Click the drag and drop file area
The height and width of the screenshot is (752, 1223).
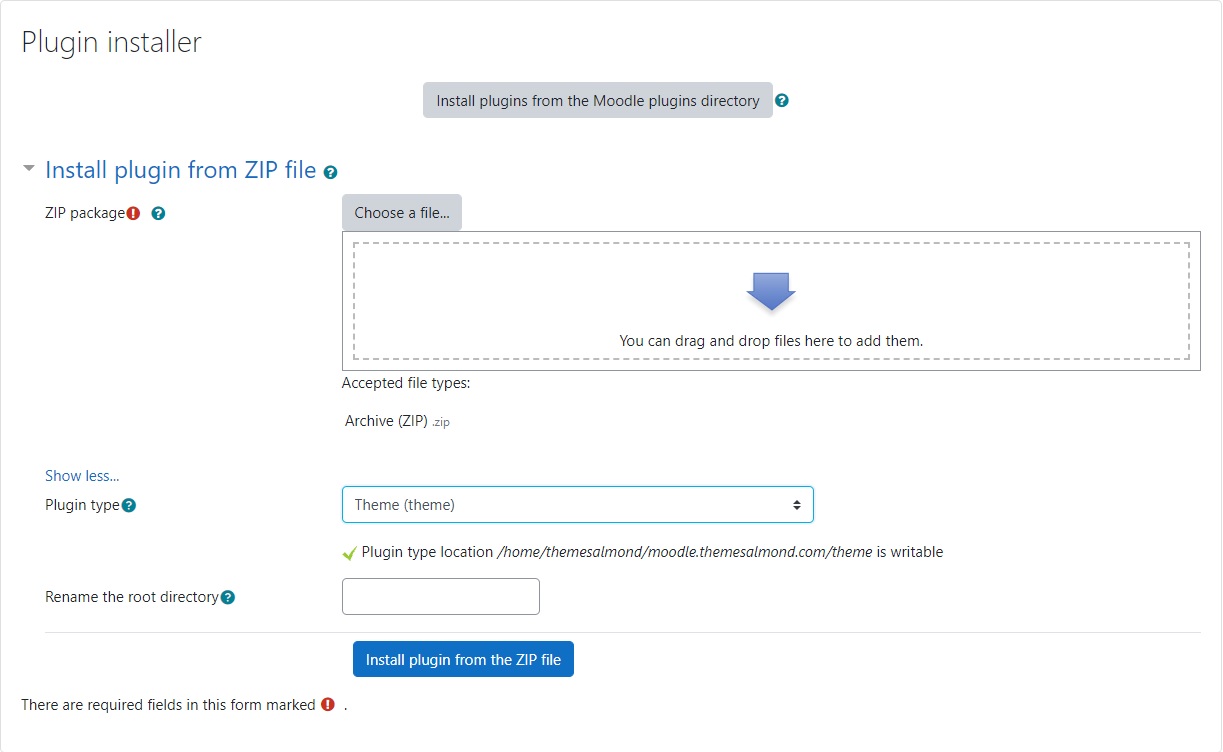pos(771,301)
